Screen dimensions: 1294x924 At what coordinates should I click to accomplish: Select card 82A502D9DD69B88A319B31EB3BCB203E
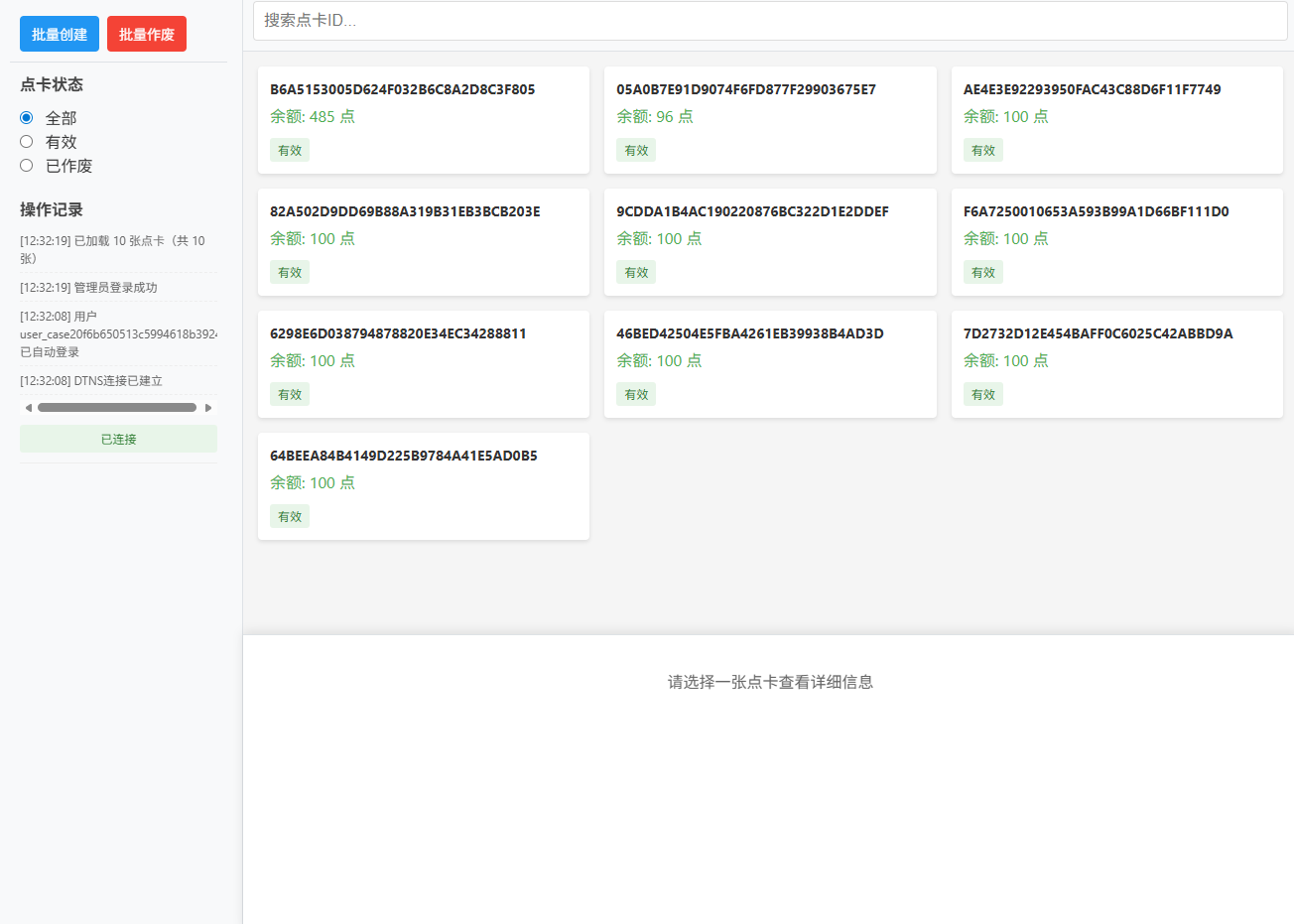point(424,241)
